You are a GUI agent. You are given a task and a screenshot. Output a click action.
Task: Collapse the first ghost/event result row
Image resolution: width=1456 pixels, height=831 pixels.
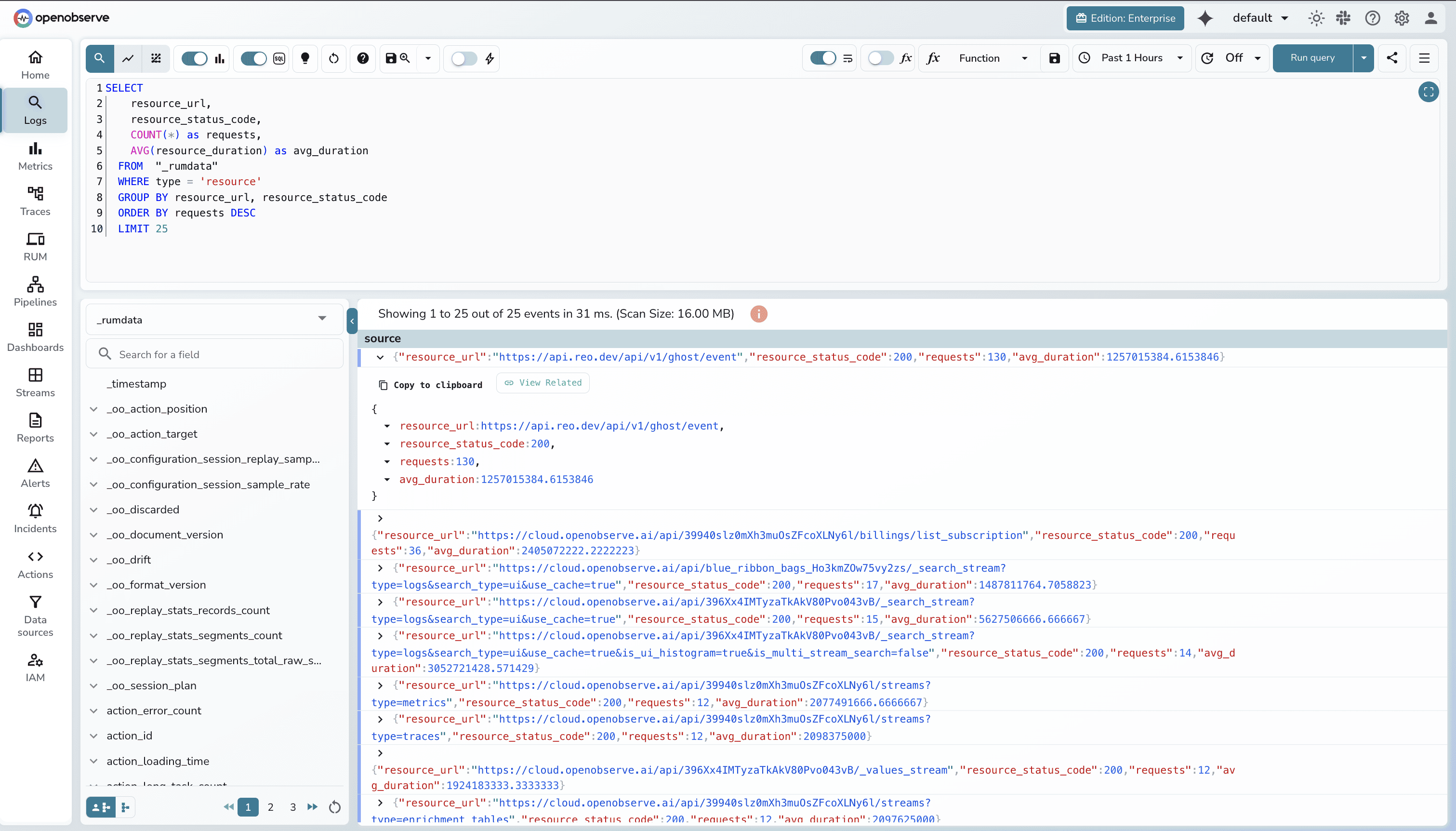tap(380, 357)
